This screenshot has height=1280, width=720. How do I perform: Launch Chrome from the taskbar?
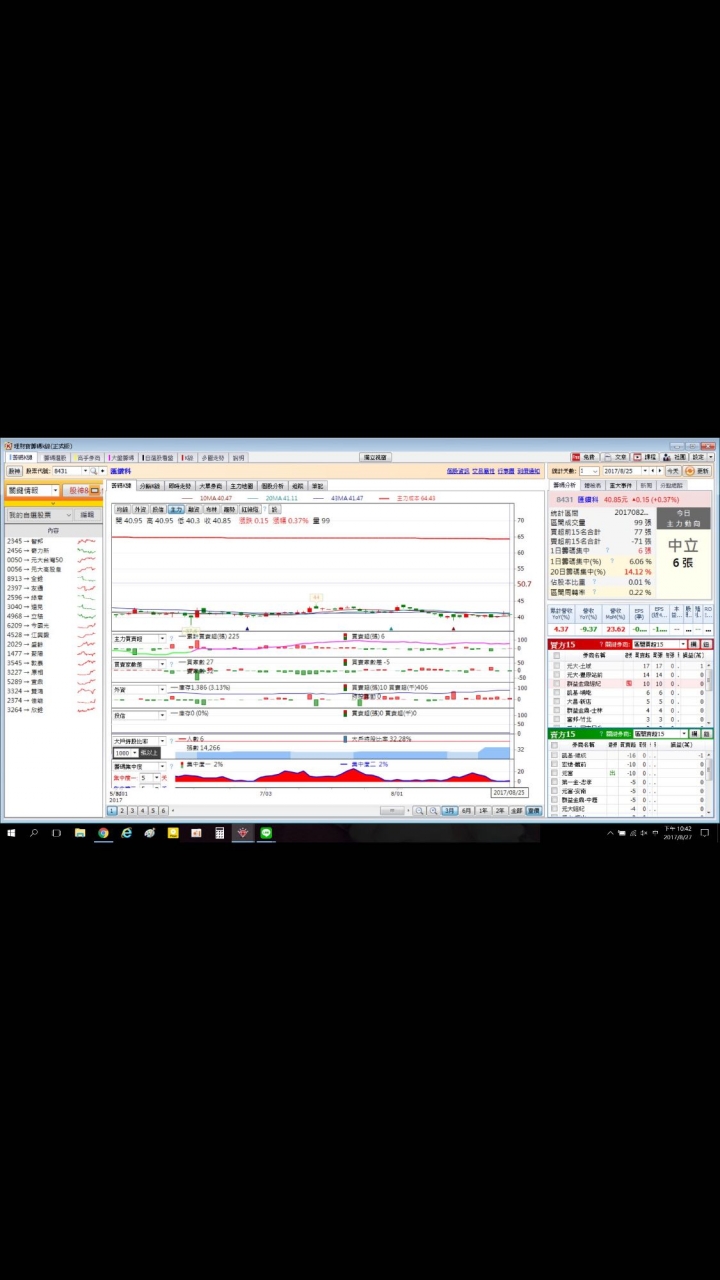pos(103,832)
